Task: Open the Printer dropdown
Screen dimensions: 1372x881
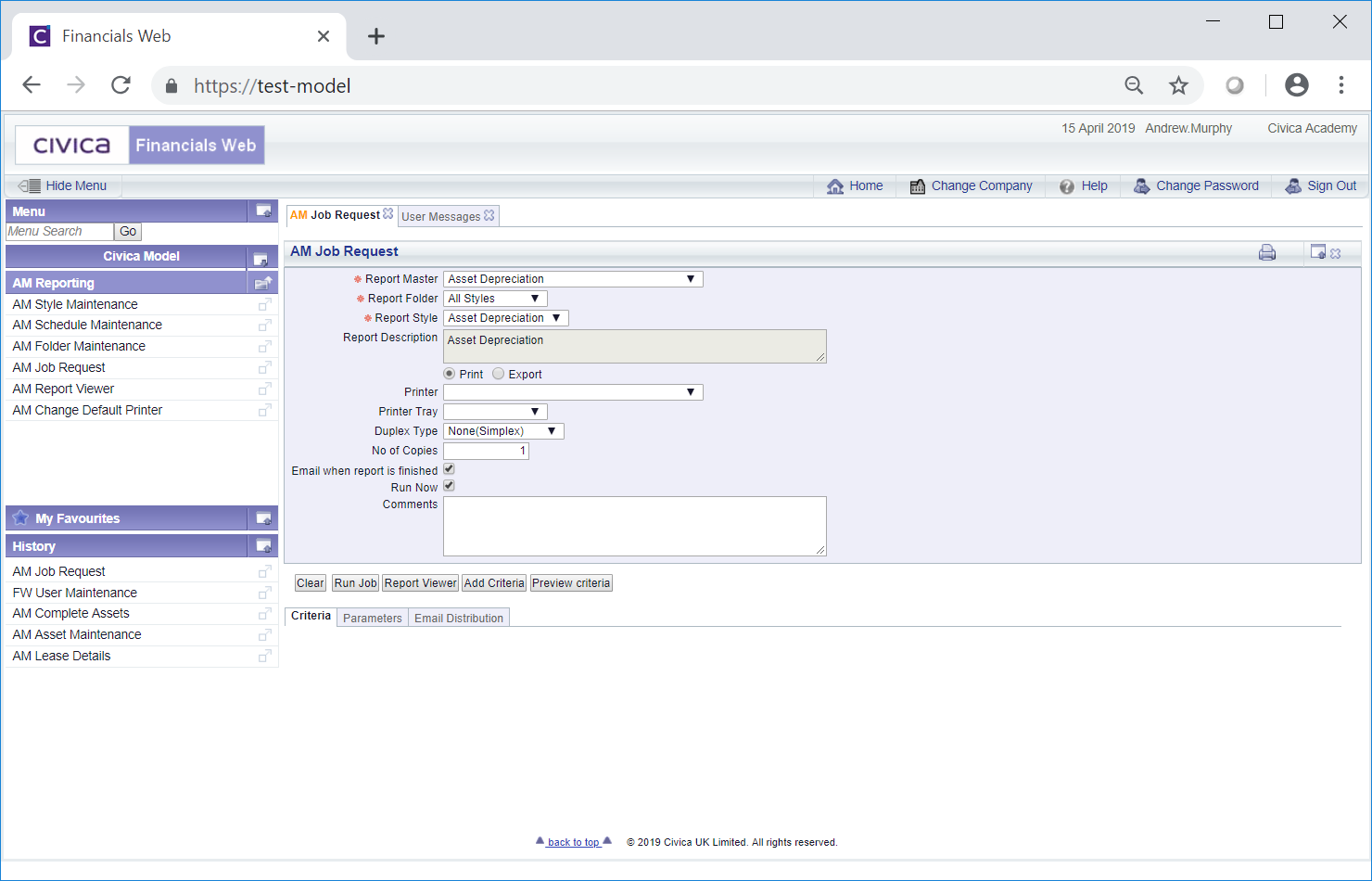Action: 573,392
